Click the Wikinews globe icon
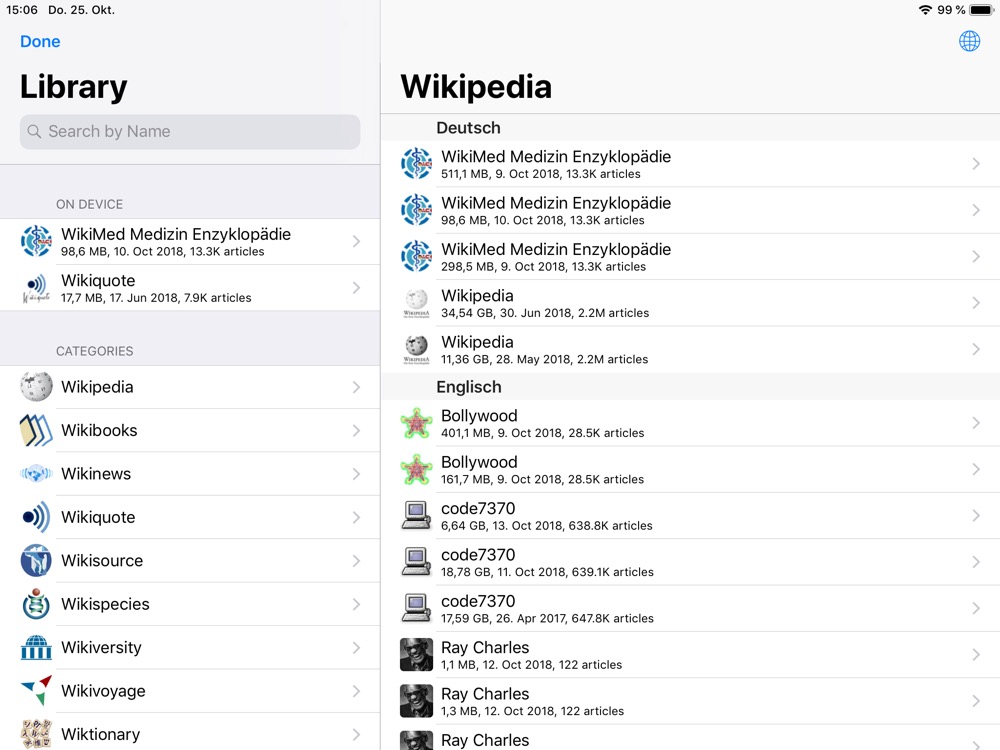 pyautogui.click(x=36, y=474)
